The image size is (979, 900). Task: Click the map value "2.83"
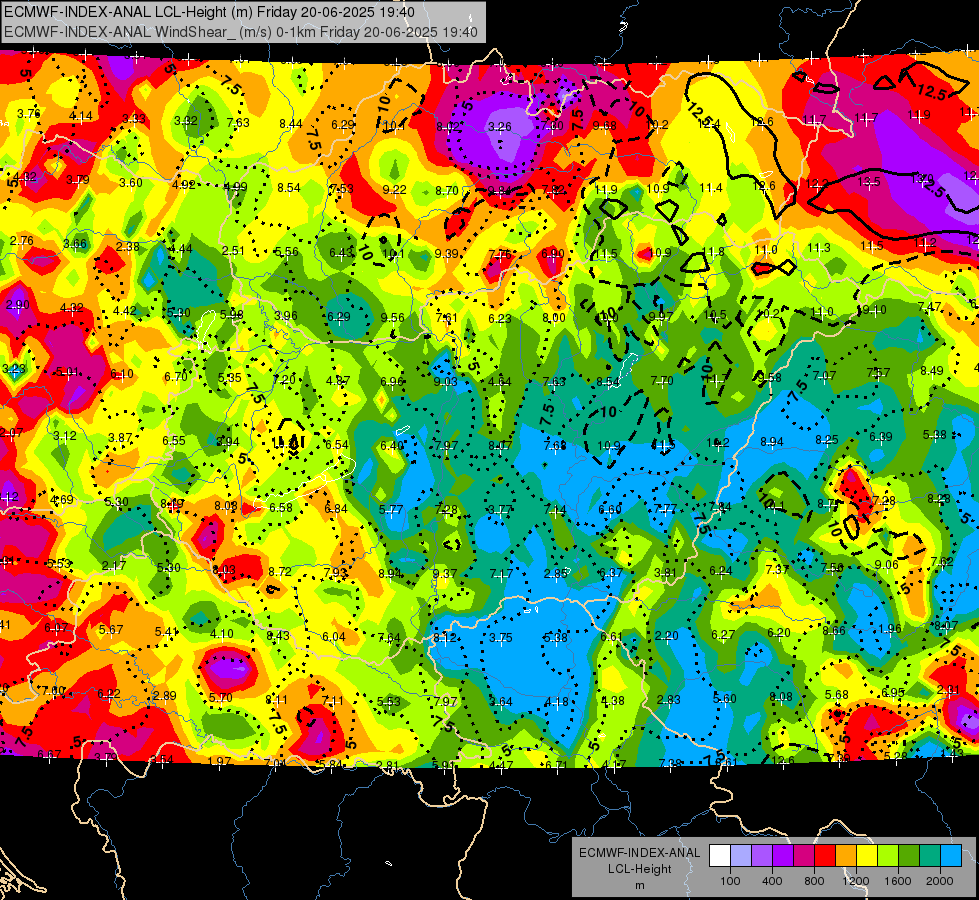point(668,700)
